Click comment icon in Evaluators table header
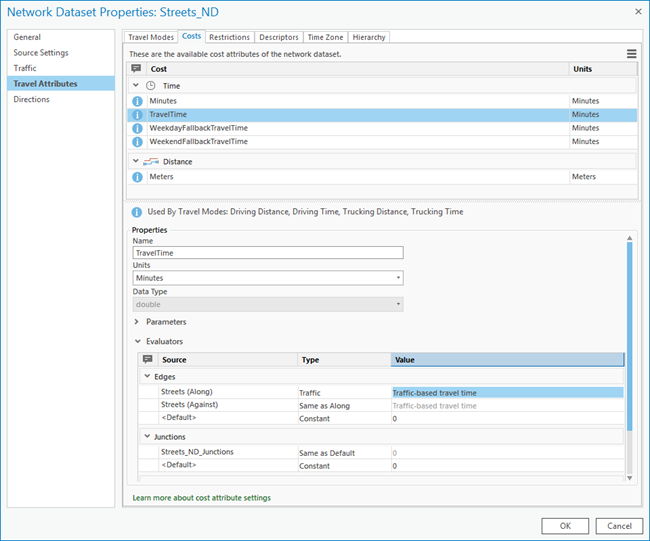This screenshot has width=650, height=541. [147, 360]
